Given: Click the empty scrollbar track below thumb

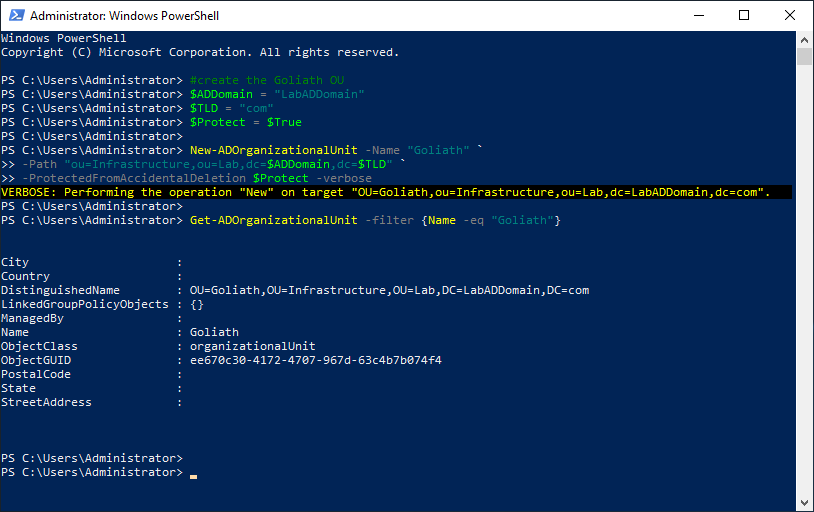Looking at the screenshot, I should pos(805,300).
